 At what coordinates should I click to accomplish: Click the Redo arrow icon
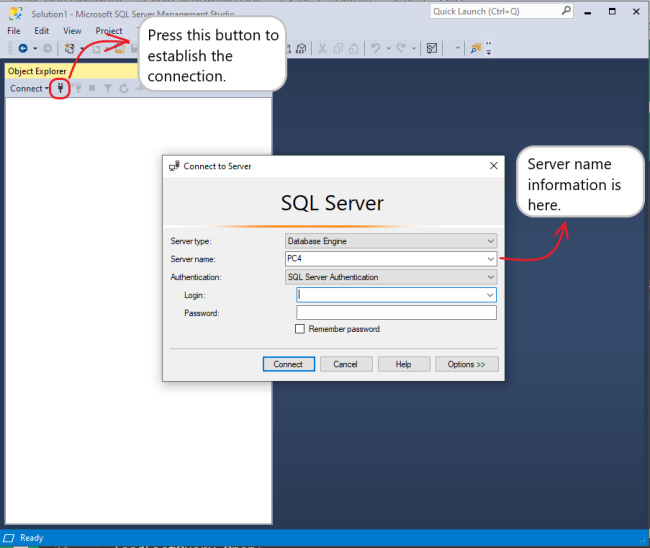pyautogui.click(x=401, y=48)
